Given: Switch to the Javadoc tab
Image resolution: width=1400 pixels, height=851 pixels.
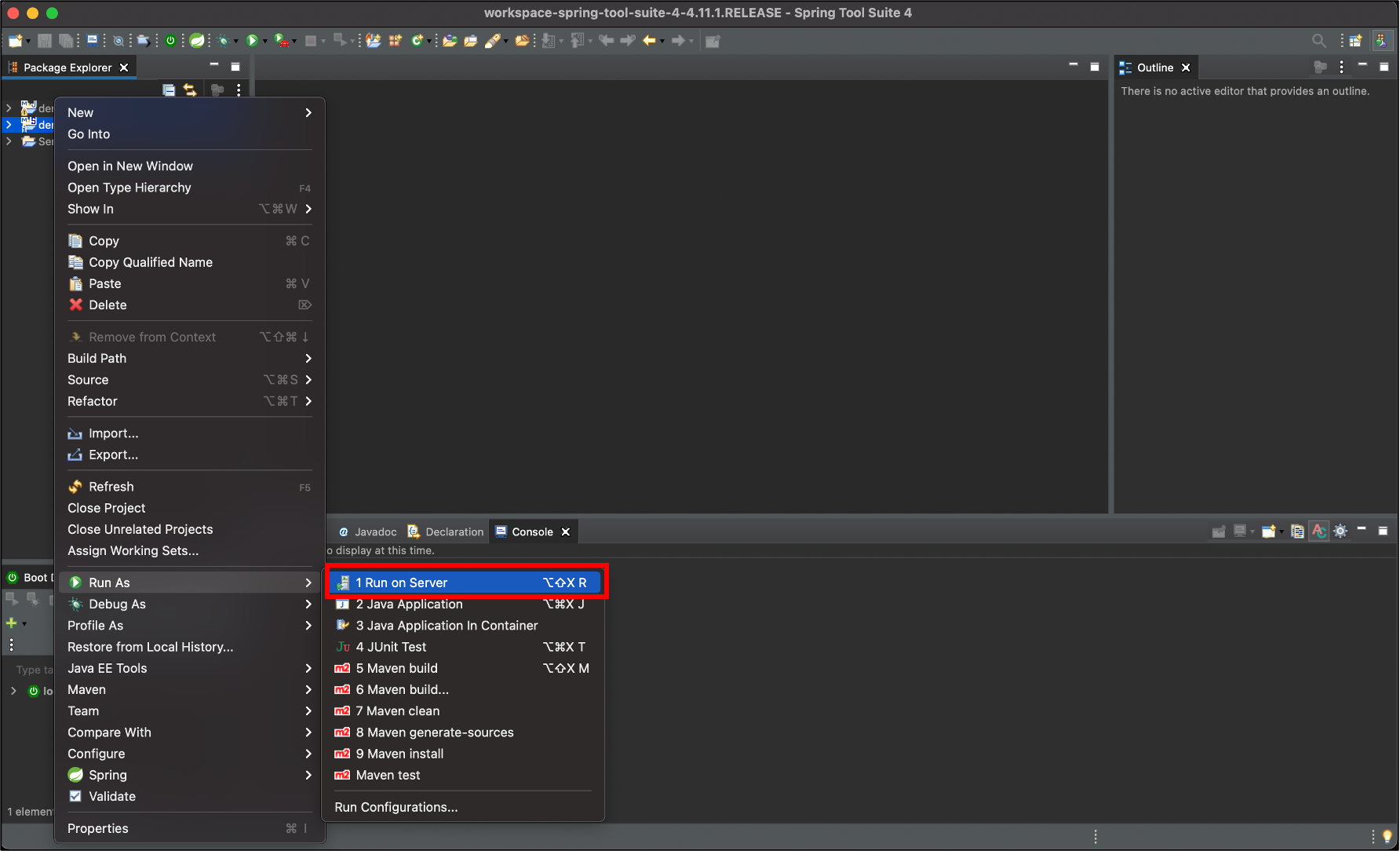Looking at the screenshot, I should [367, 531].
